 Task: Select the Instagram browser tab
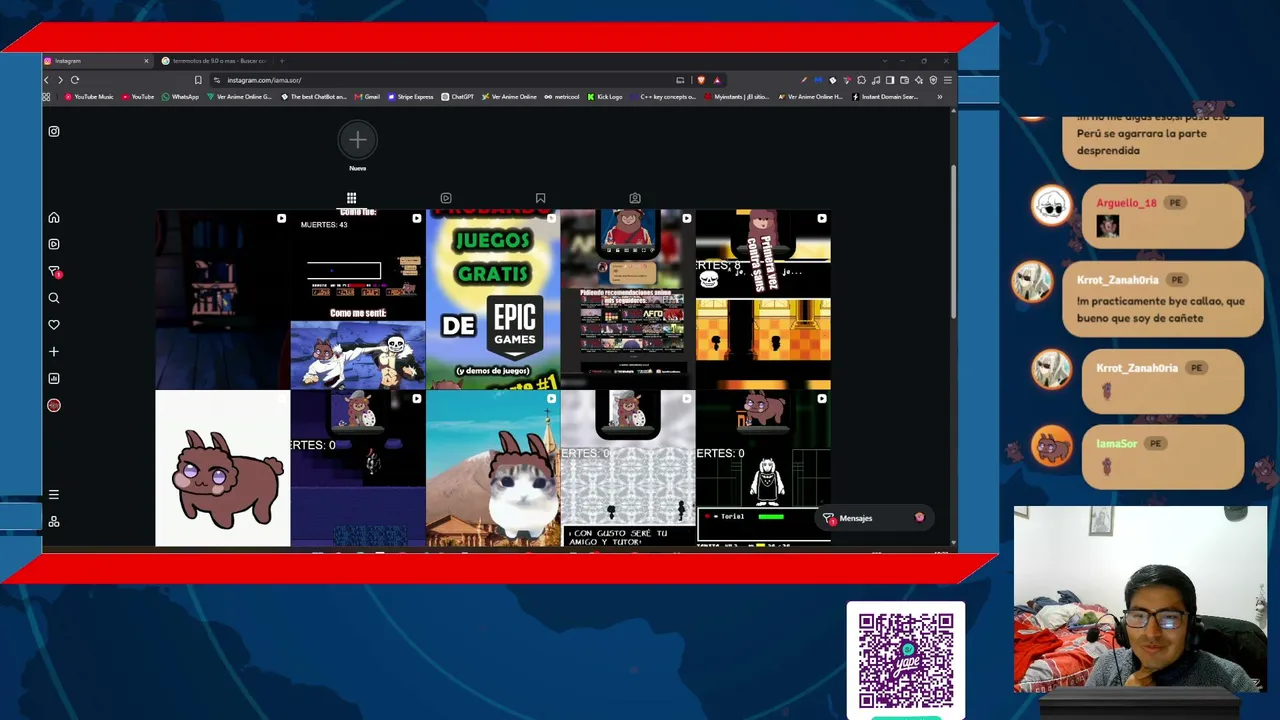(x=97, y=61)
